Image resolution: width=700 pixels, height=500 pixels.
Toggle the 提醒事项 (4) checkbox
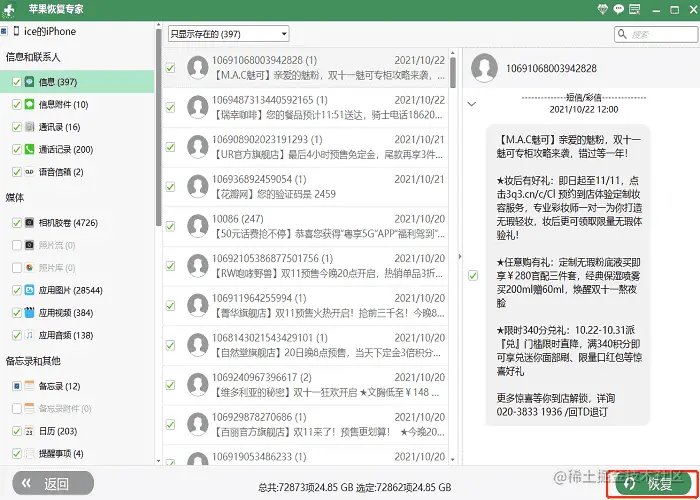(17, 454)
